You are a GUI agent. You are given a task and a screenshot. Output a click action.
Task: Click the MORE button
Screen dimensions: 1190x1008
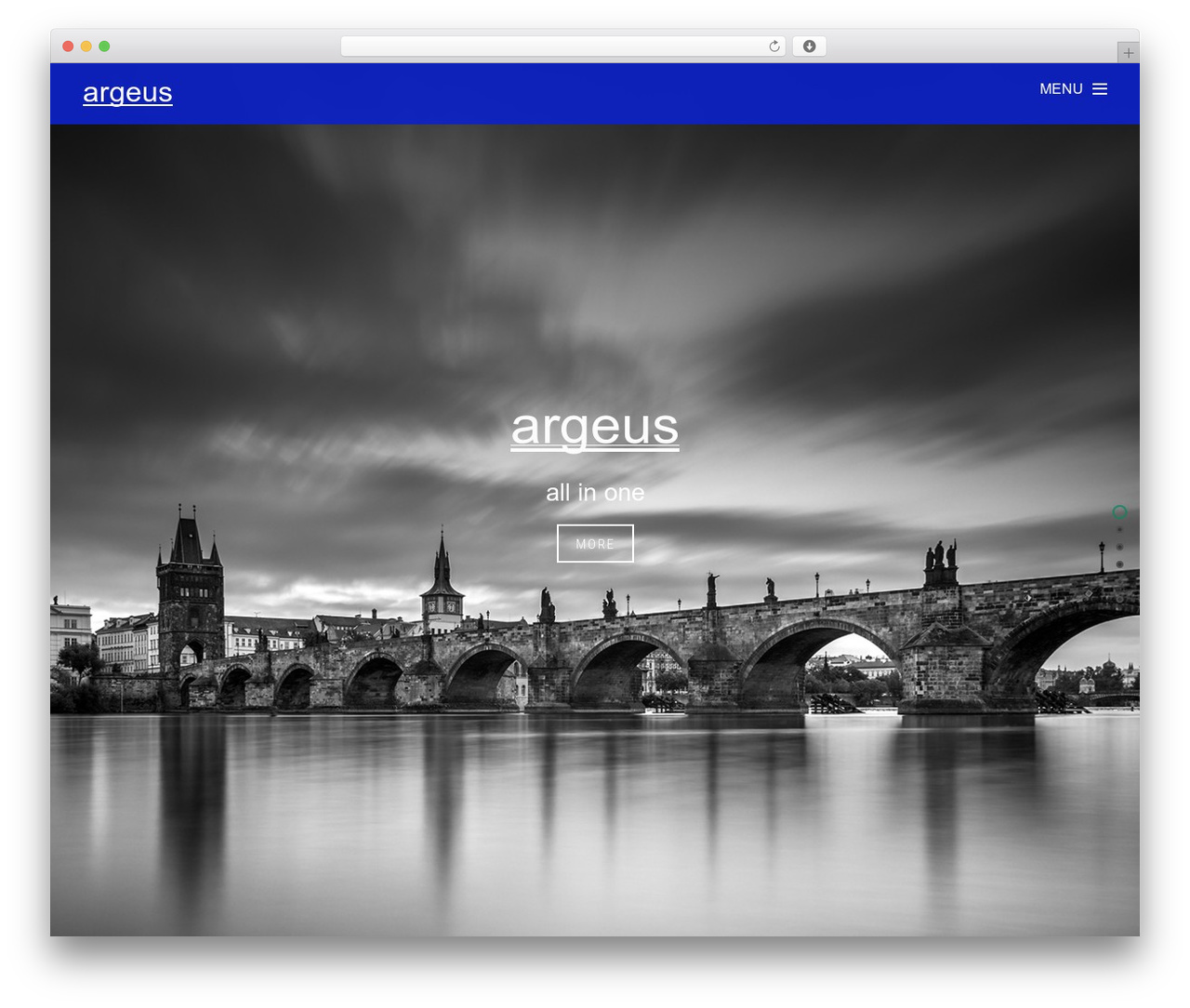point(595,544)
